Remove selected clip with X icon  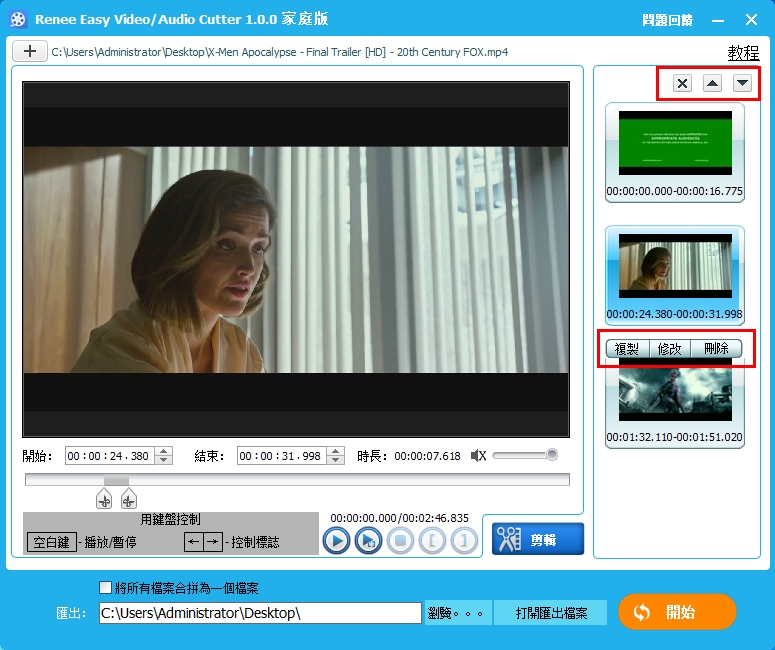[x=682, y=83]
